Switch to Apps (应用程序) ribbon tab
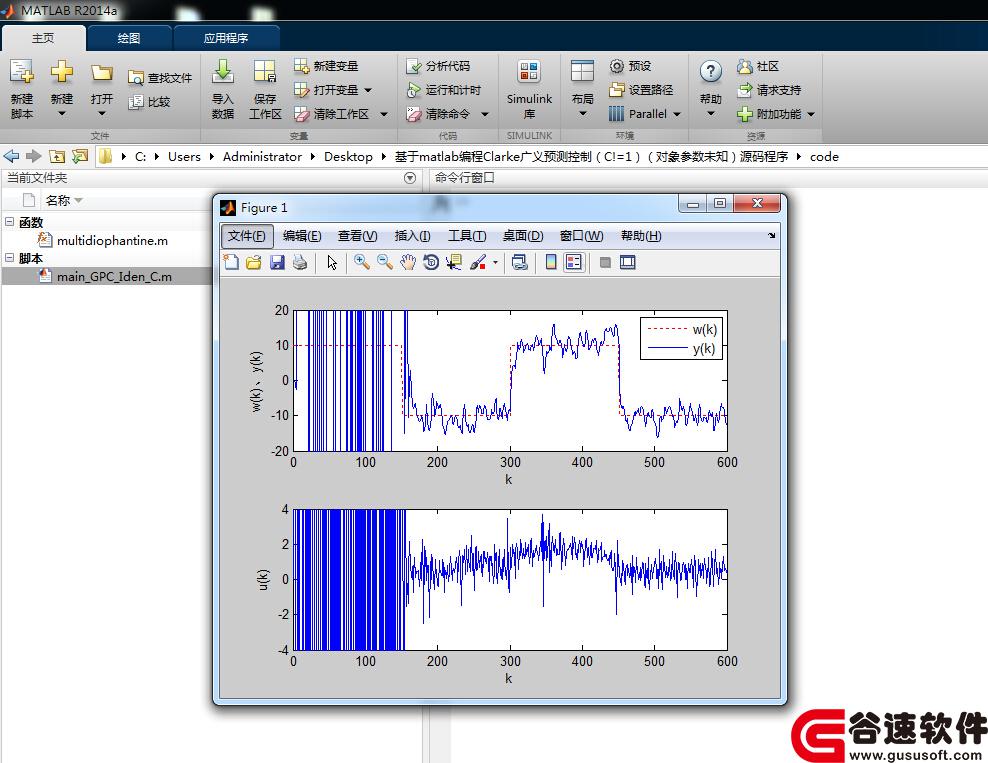The height and width of the screenshot is (763, 988). point(226,38)
